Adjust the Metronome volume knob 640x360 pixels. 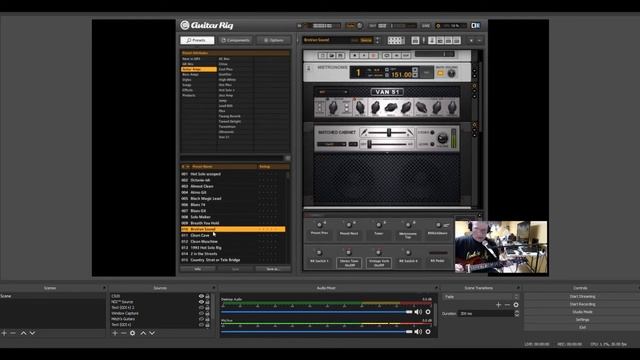pos(451,73)
